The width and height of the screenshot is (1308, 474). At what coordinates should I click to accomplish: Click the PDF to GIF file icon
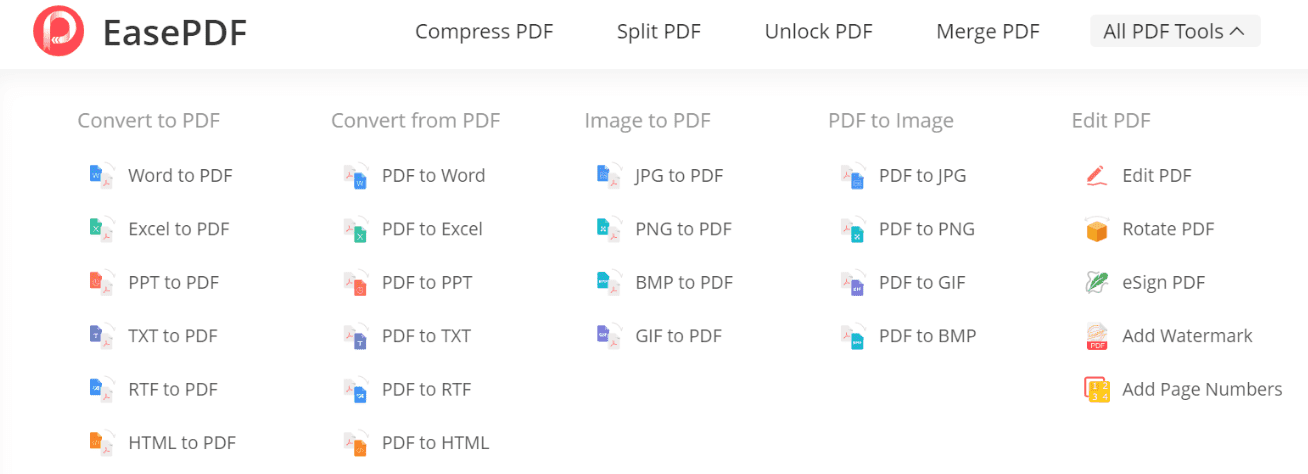(852, 283)
